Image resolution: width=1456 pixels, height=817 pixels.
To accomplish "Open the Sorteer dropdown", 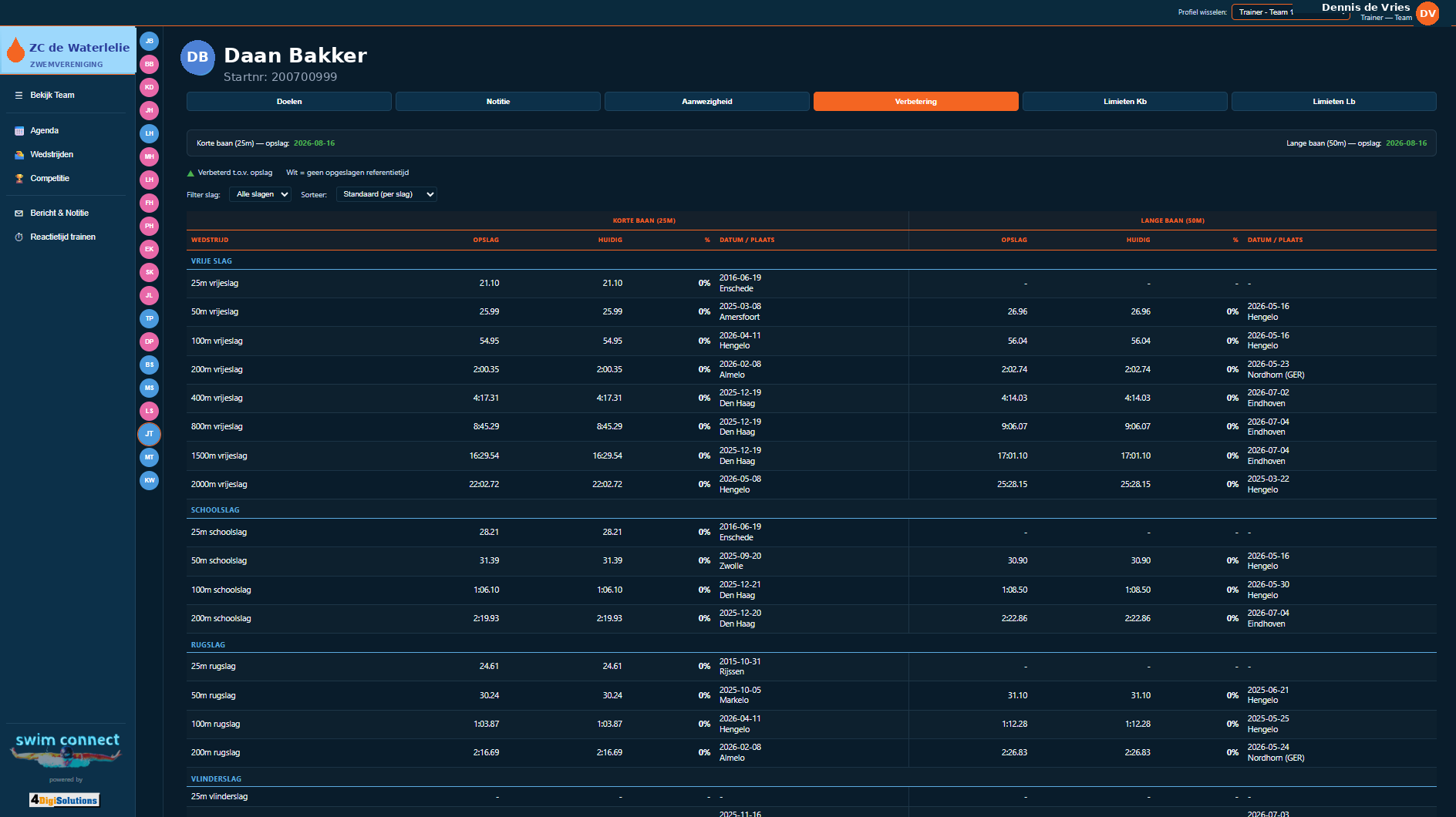I will click(386, 194).
